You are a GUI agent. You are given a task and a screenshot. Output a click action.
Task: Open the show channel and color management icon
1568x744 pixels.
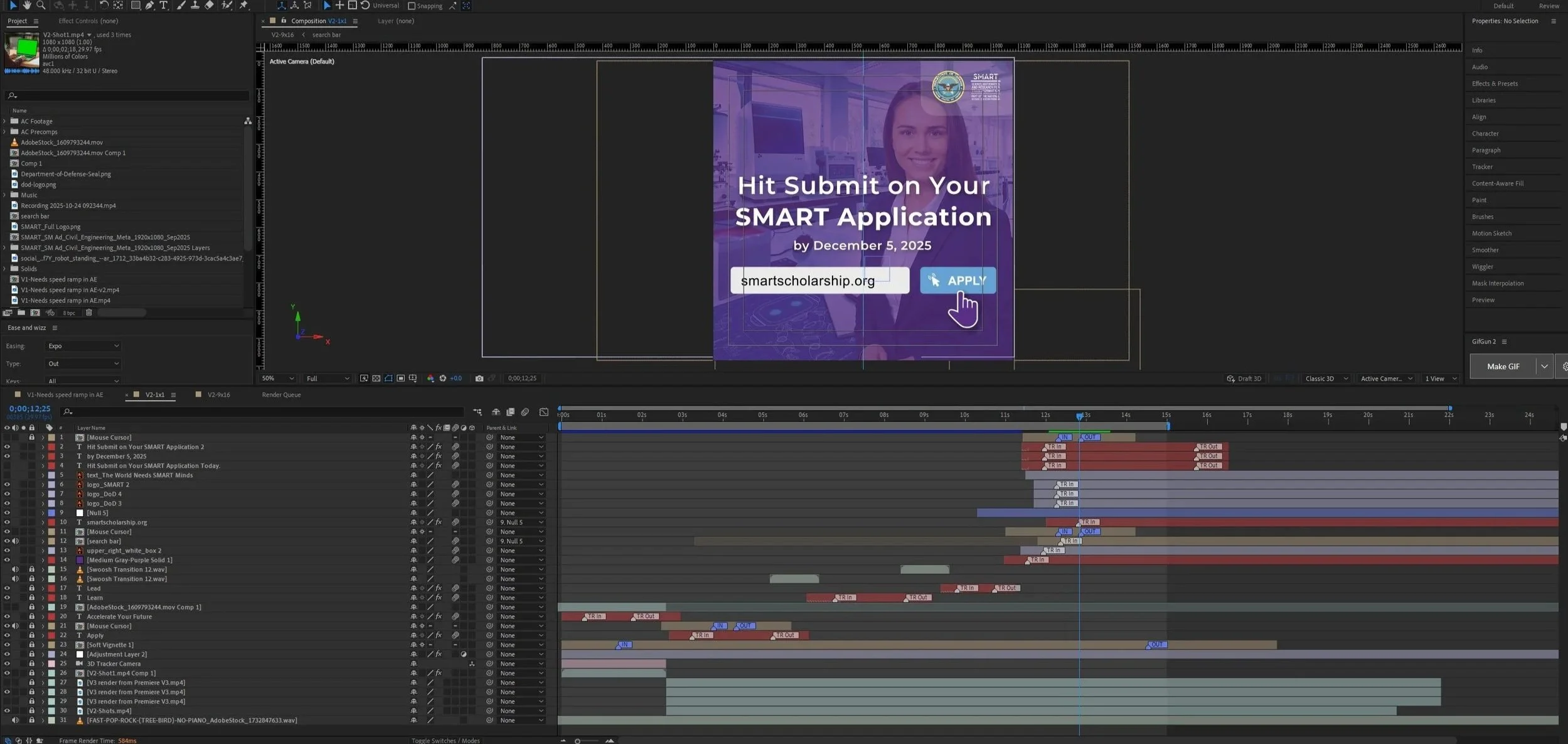(430, 378)
